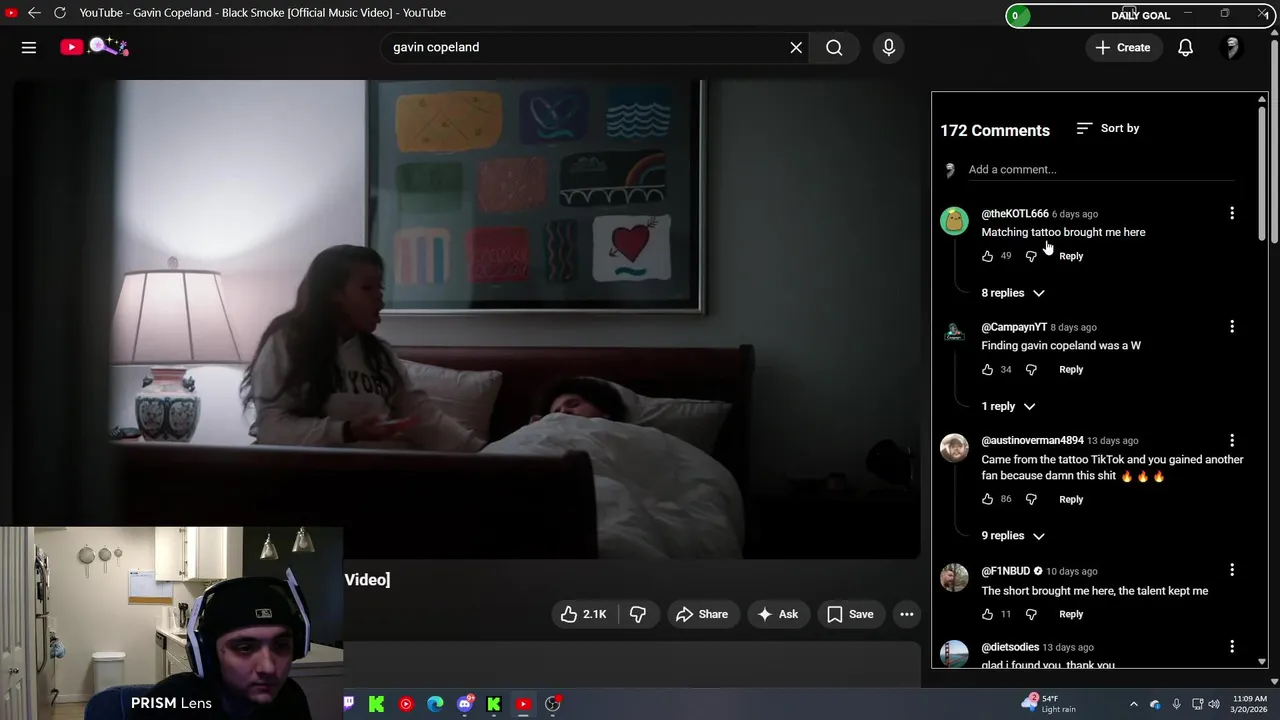Like austinoverman4894's comment
1280x720 pixels.
(x=987, y=499)
